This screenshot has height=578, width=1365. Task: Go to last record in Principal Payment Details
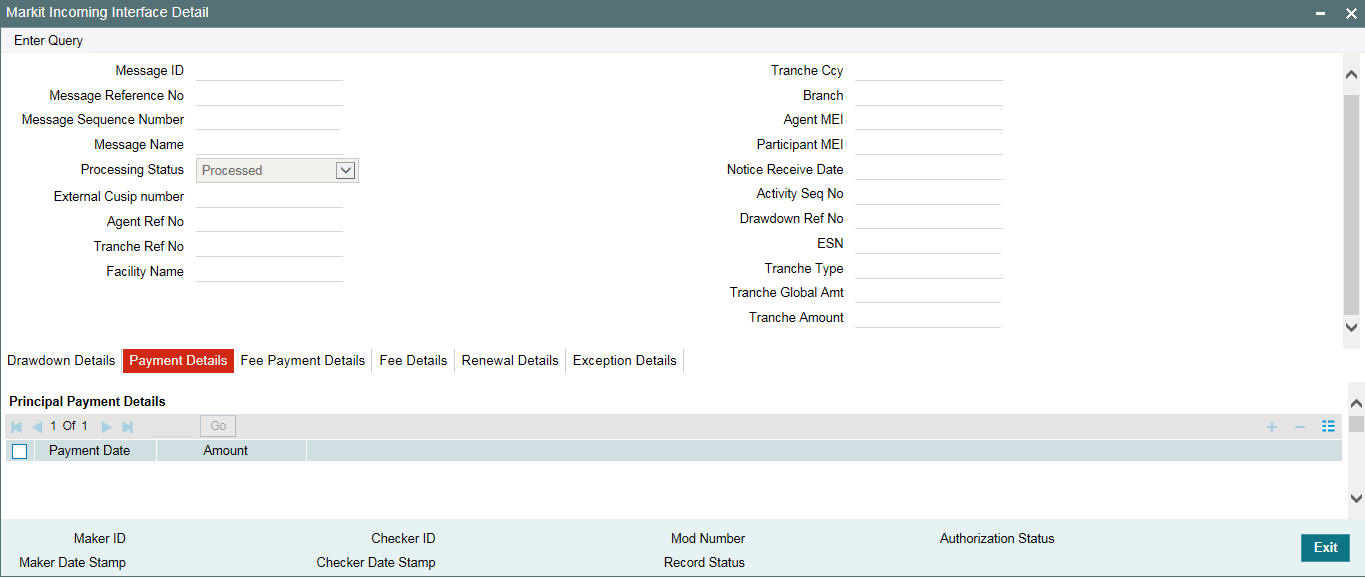coord(127,426)
